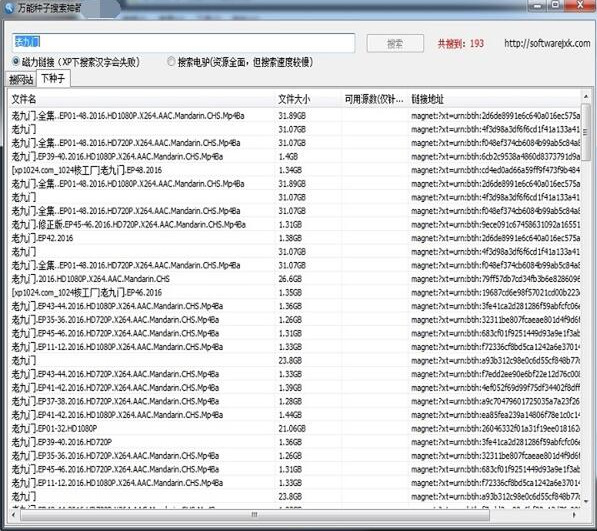597x531 pixels.
Task: Maximize the window from the title bar
Action: 555,5
